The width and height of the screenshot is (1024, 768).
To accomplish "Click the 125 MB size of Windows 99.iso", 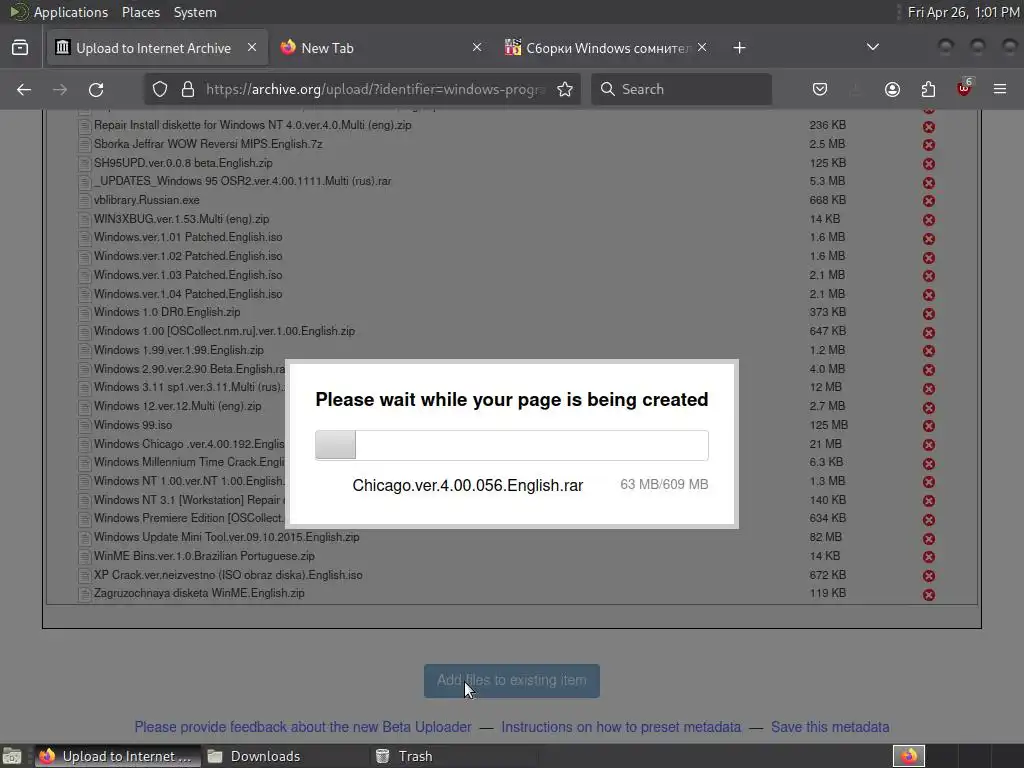I will tap(829, 425).
